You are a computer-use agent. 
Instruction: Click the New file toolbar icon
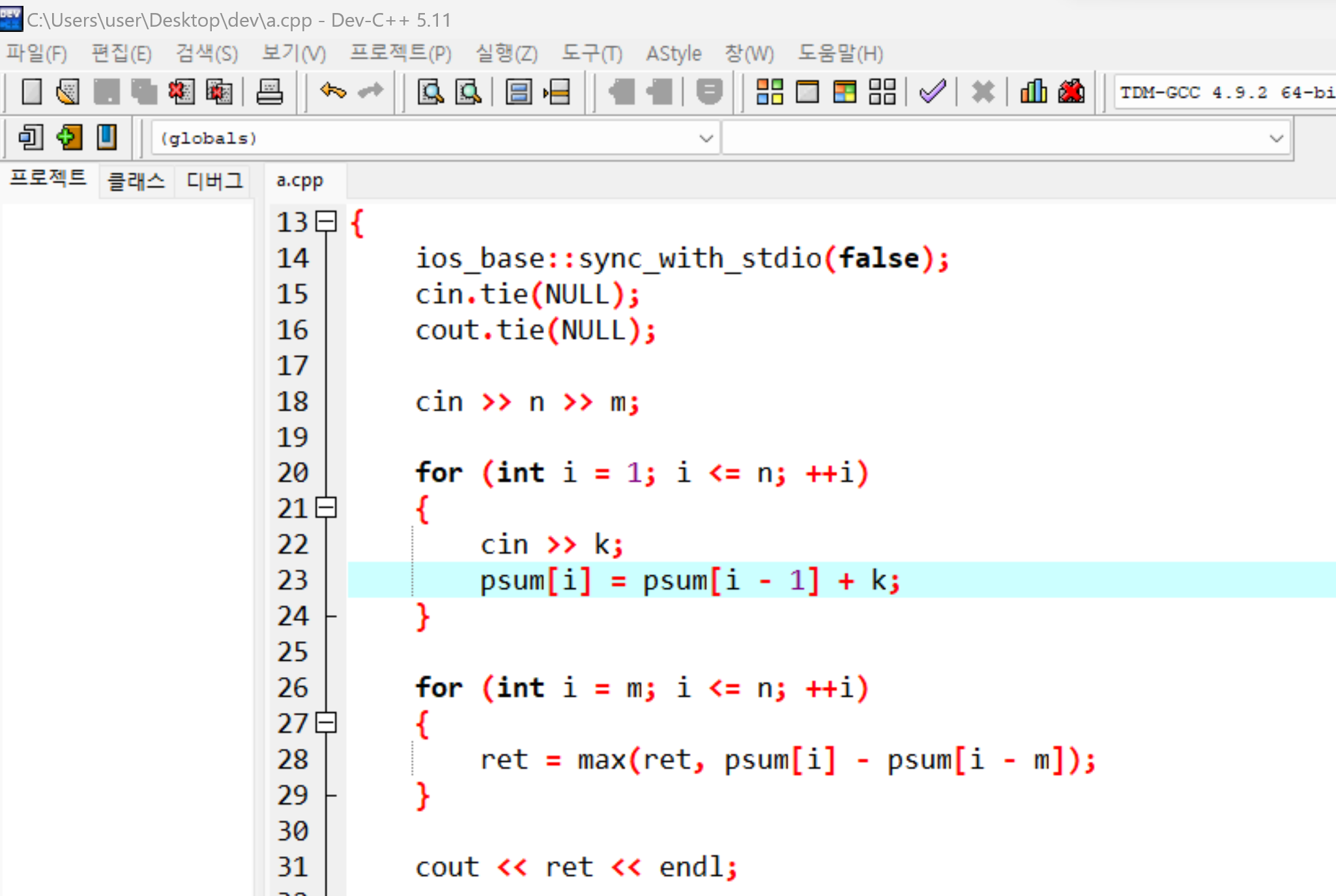pos(31,92)
